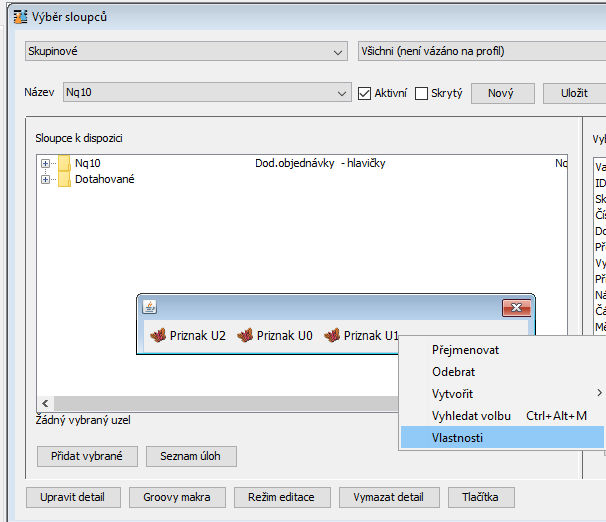The image size is (606, 522).
Task: Click the Priznak U1 butterfly icon
Action: tap(332, 336)
